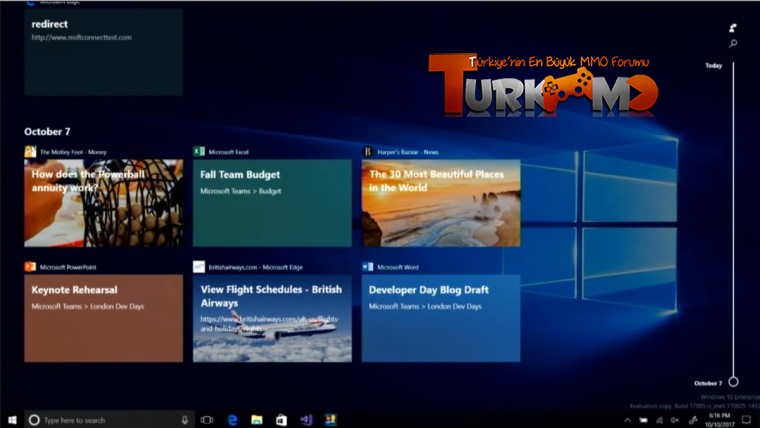Click the icon above the timeline search
This screenshot has width=760, height=428.
coord(733,28)
